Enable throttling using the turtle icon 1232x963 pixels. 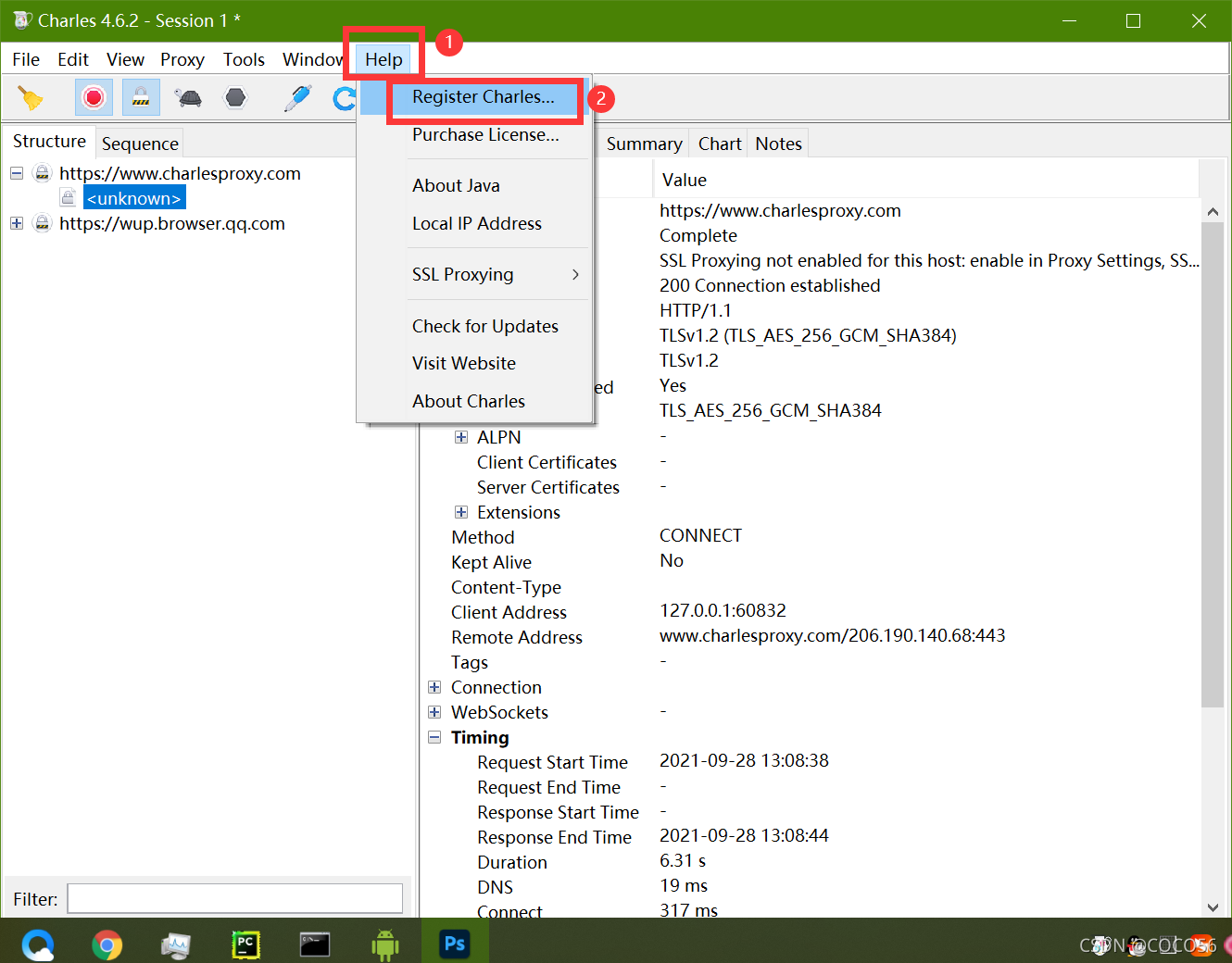point(188,96)
